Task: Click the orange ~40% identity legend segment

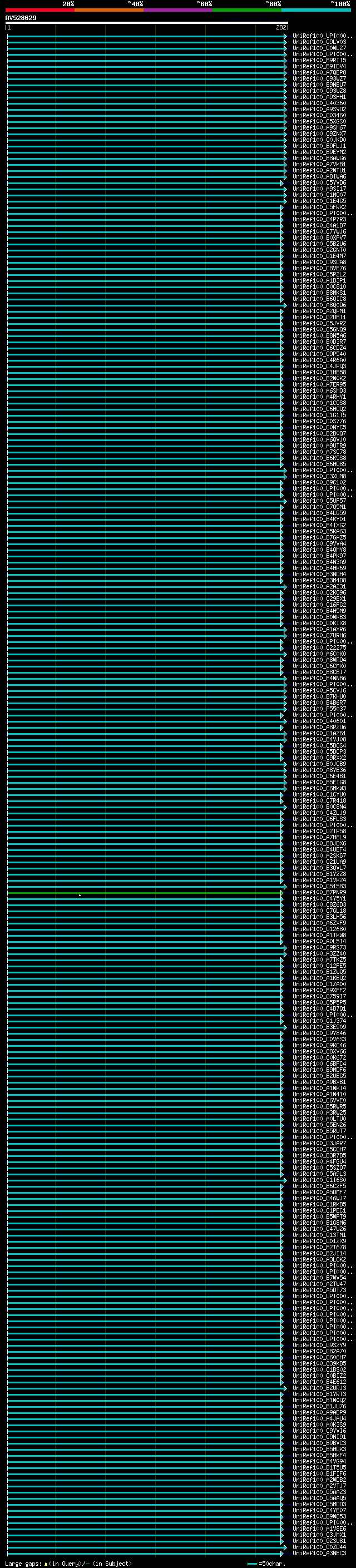Action: [109, 10]
